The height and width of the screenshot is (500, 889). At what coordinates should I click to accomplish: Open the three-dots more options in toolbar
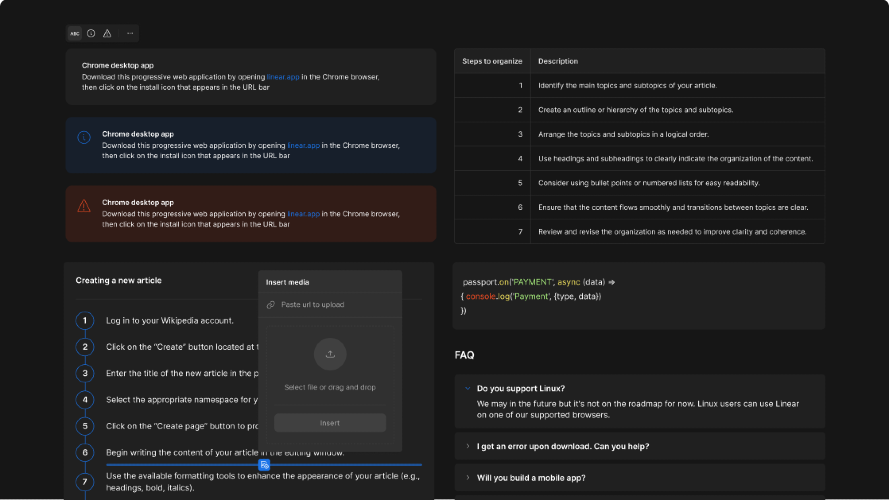[130, 33]
